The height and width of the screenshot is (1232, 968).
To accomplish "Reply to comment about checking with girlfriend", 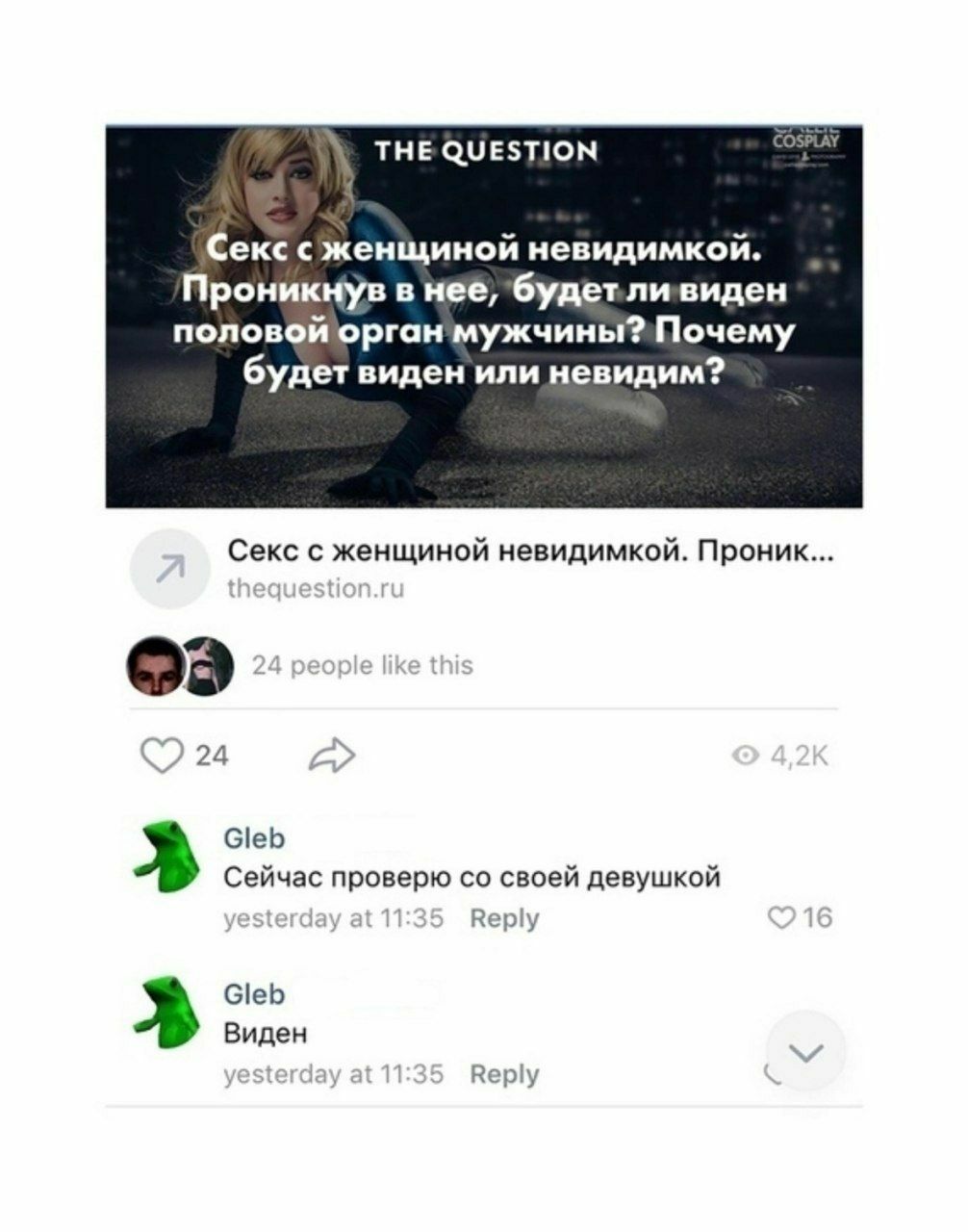I will pos(504,918).
